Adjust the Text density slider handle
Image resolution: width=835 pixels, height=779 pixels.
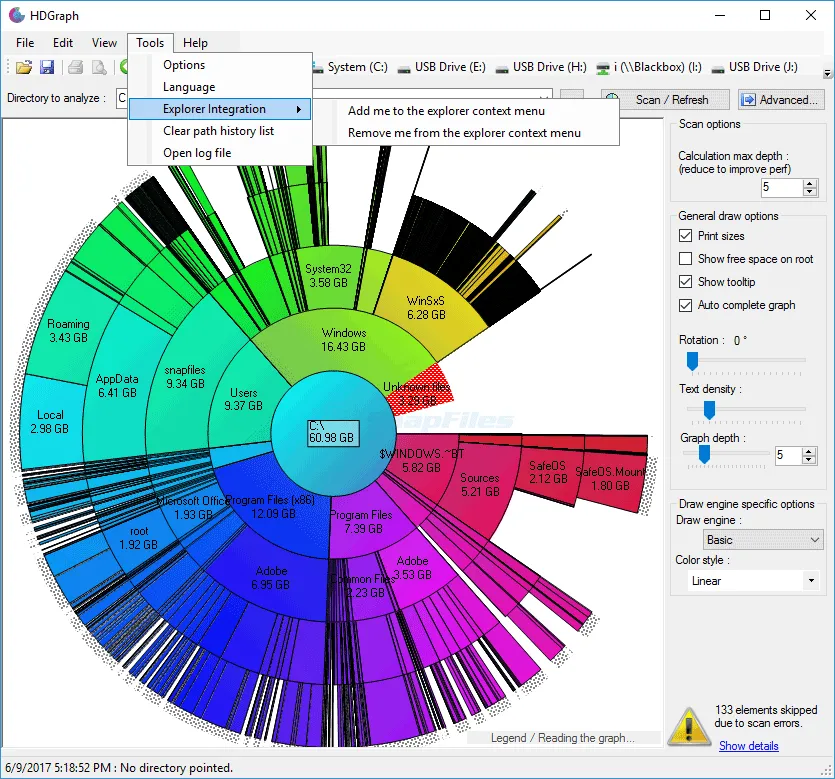tap(709, 410)
